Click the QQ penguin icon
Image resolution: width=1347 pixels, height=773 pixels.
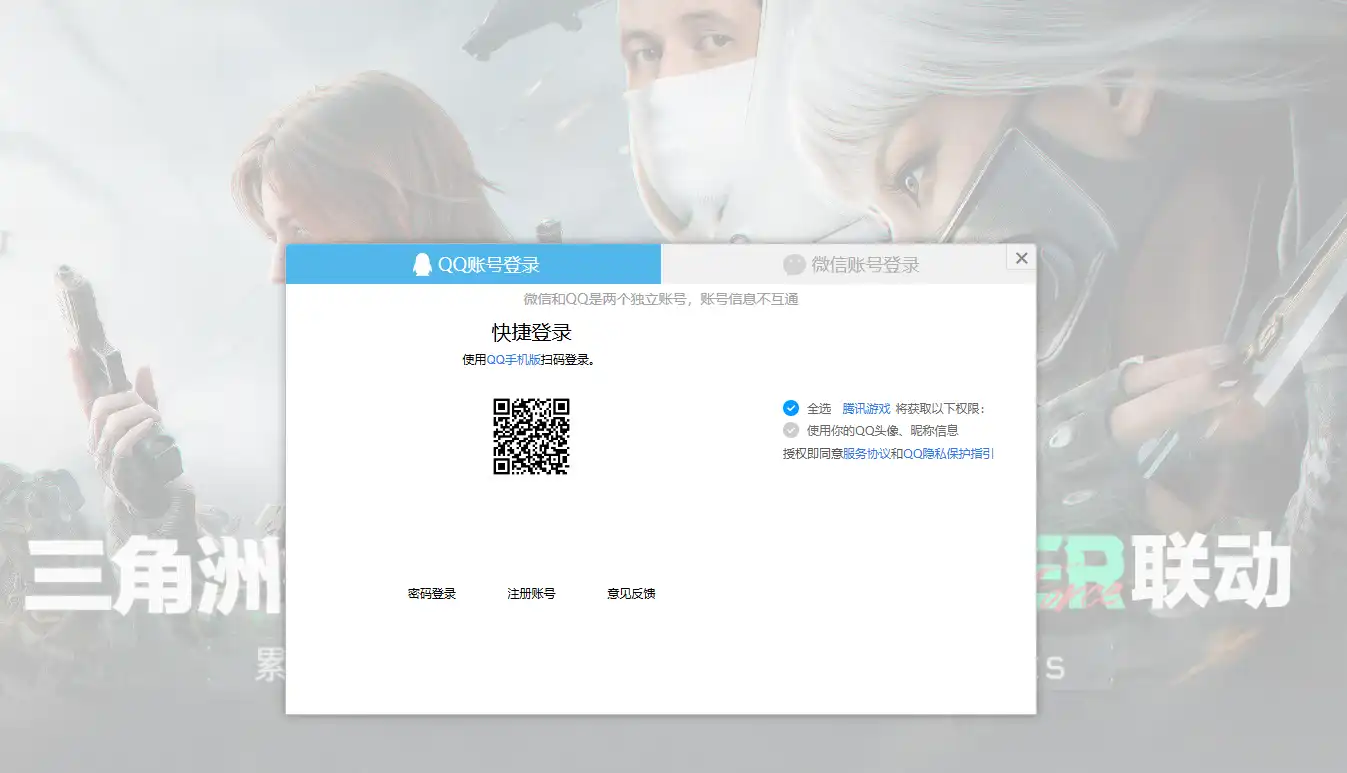click(x=422, y=264)
